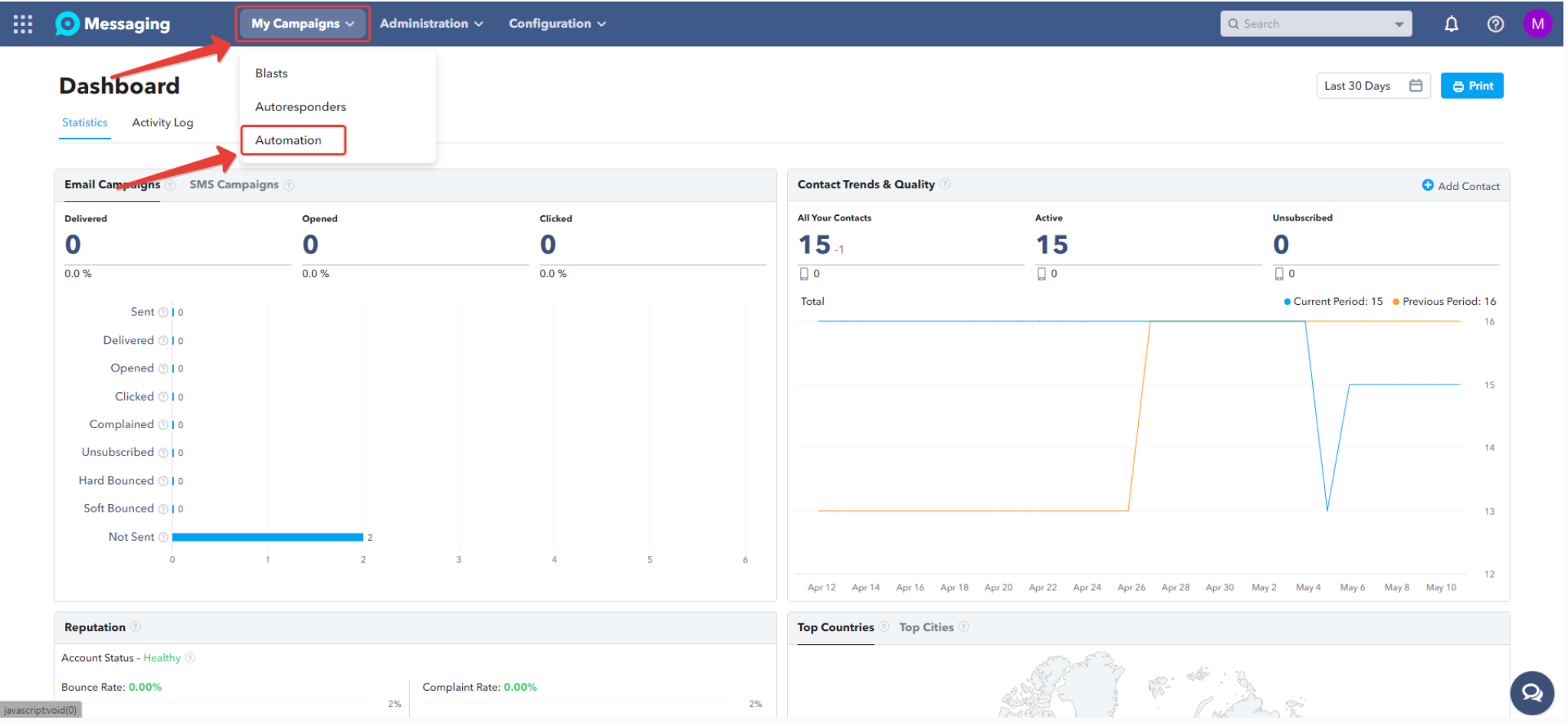Image resolution: width=1568 pixels, height=723 pixels.
Task: Click the help icon next to Complained
Action: (162, 425)
